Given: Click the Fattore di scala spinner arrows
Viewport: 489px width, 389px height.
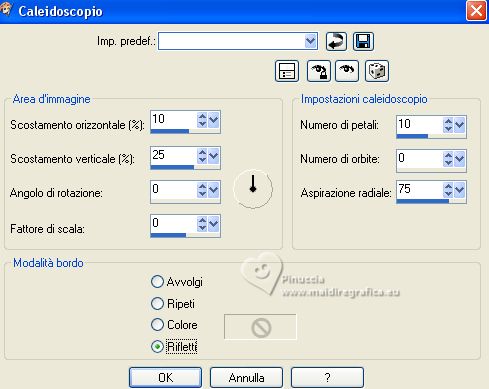Looking at the screenshot, I should click(202, 224).
